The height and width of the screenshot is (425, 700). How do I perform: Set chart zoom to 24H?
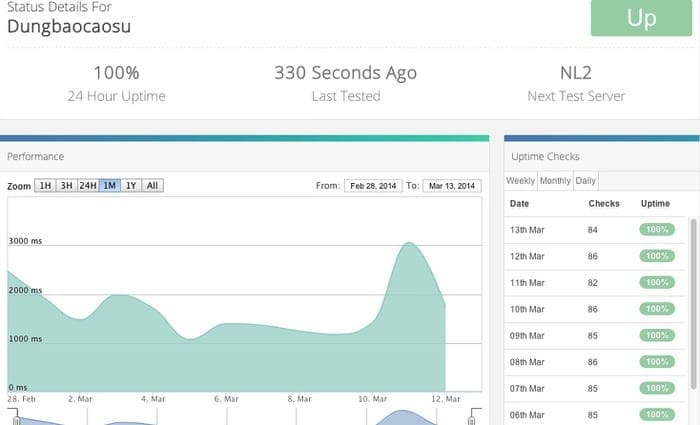coord(88,185)
